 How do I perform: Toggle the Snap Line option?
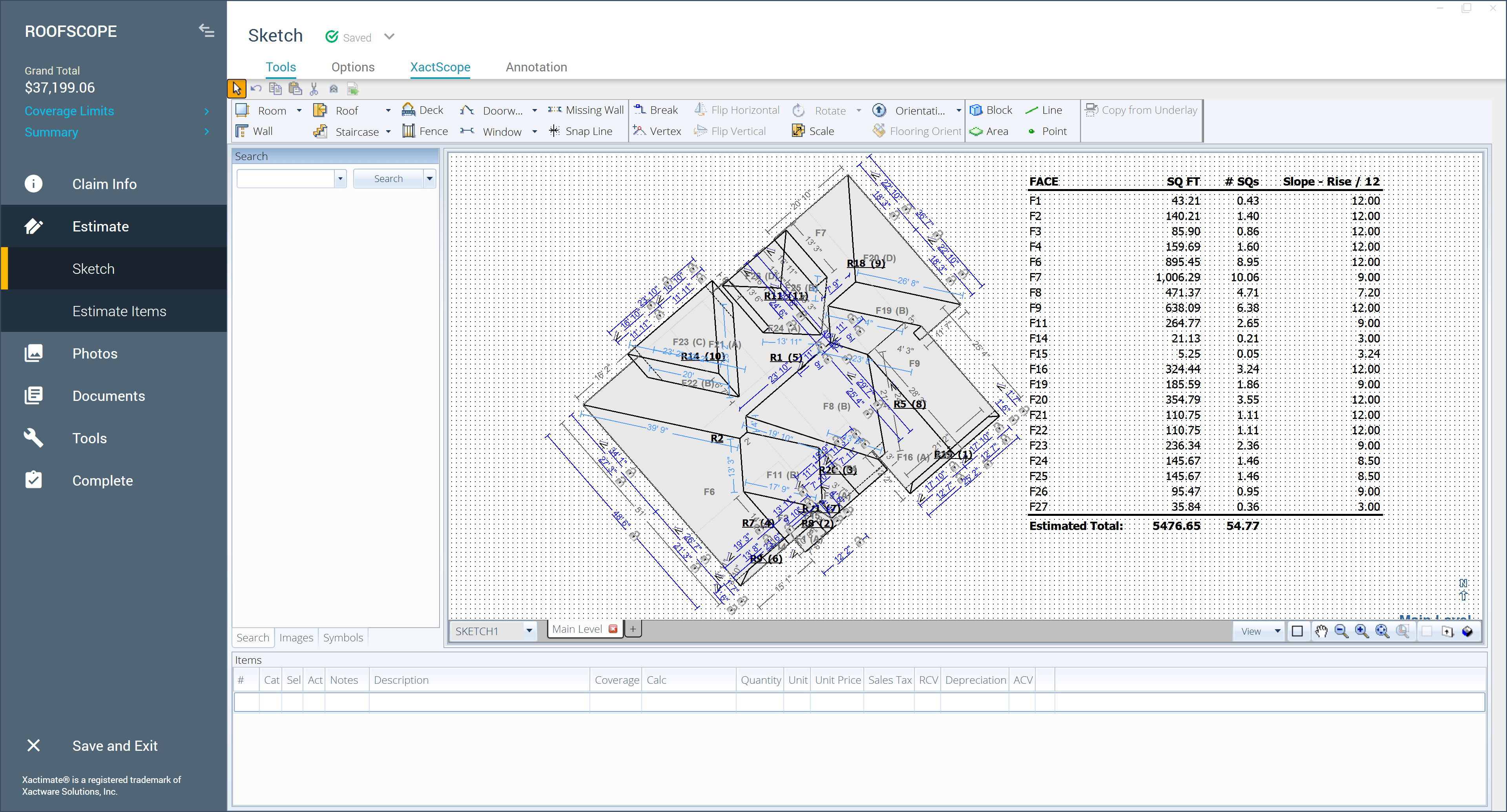581,131
